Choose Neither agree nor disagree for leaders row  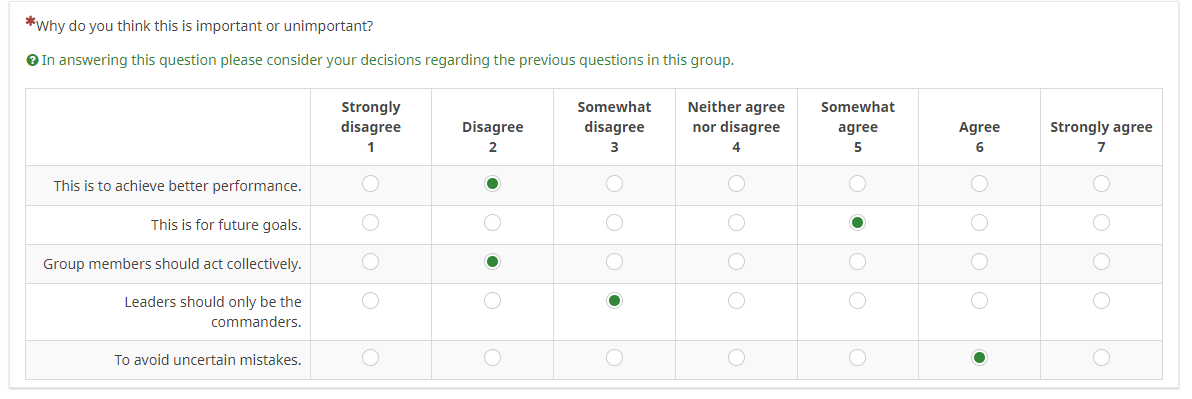tap(736, 301)
